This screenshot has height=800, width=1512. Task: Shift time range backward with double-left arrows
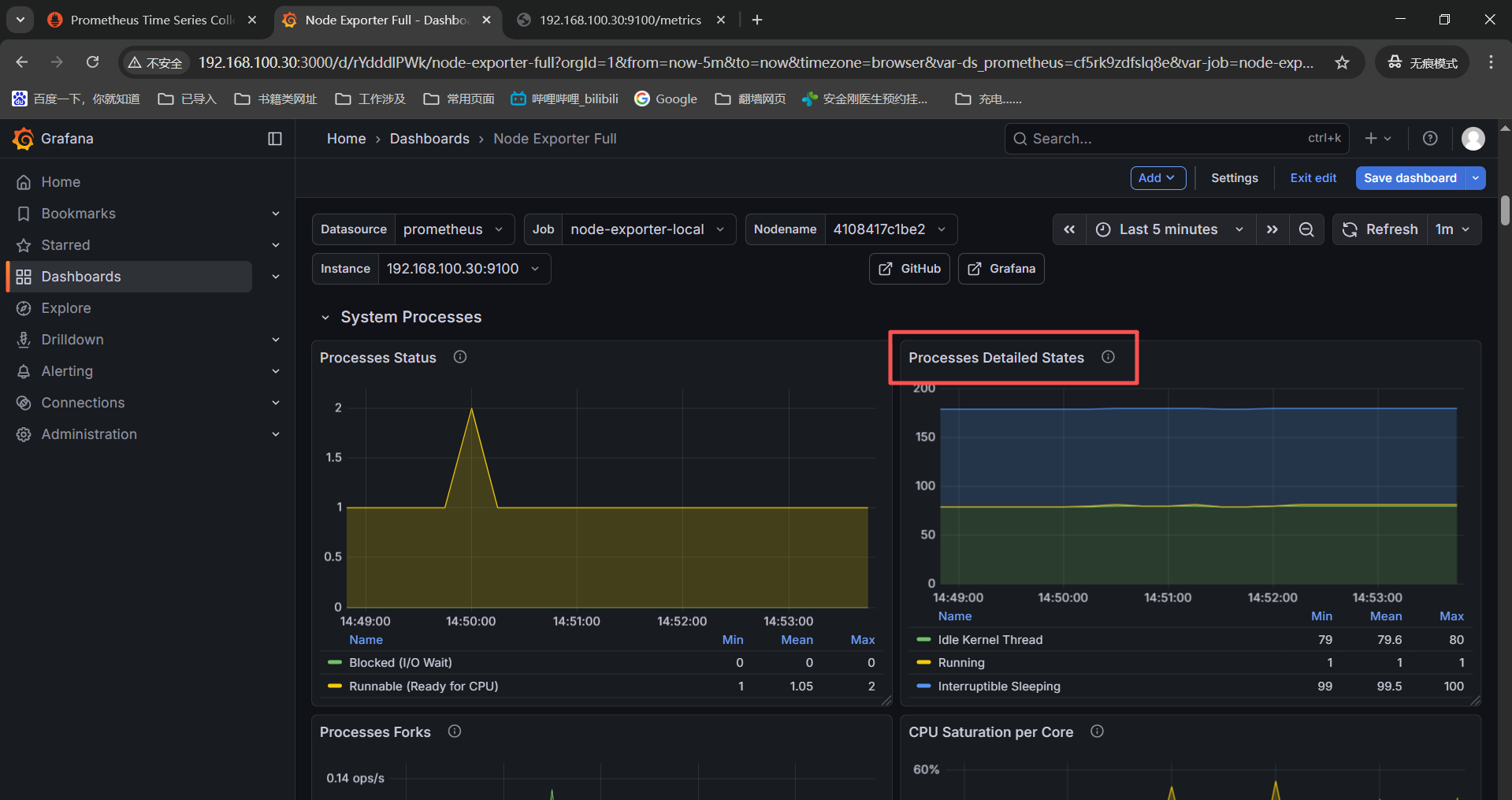coord(1069,229)
